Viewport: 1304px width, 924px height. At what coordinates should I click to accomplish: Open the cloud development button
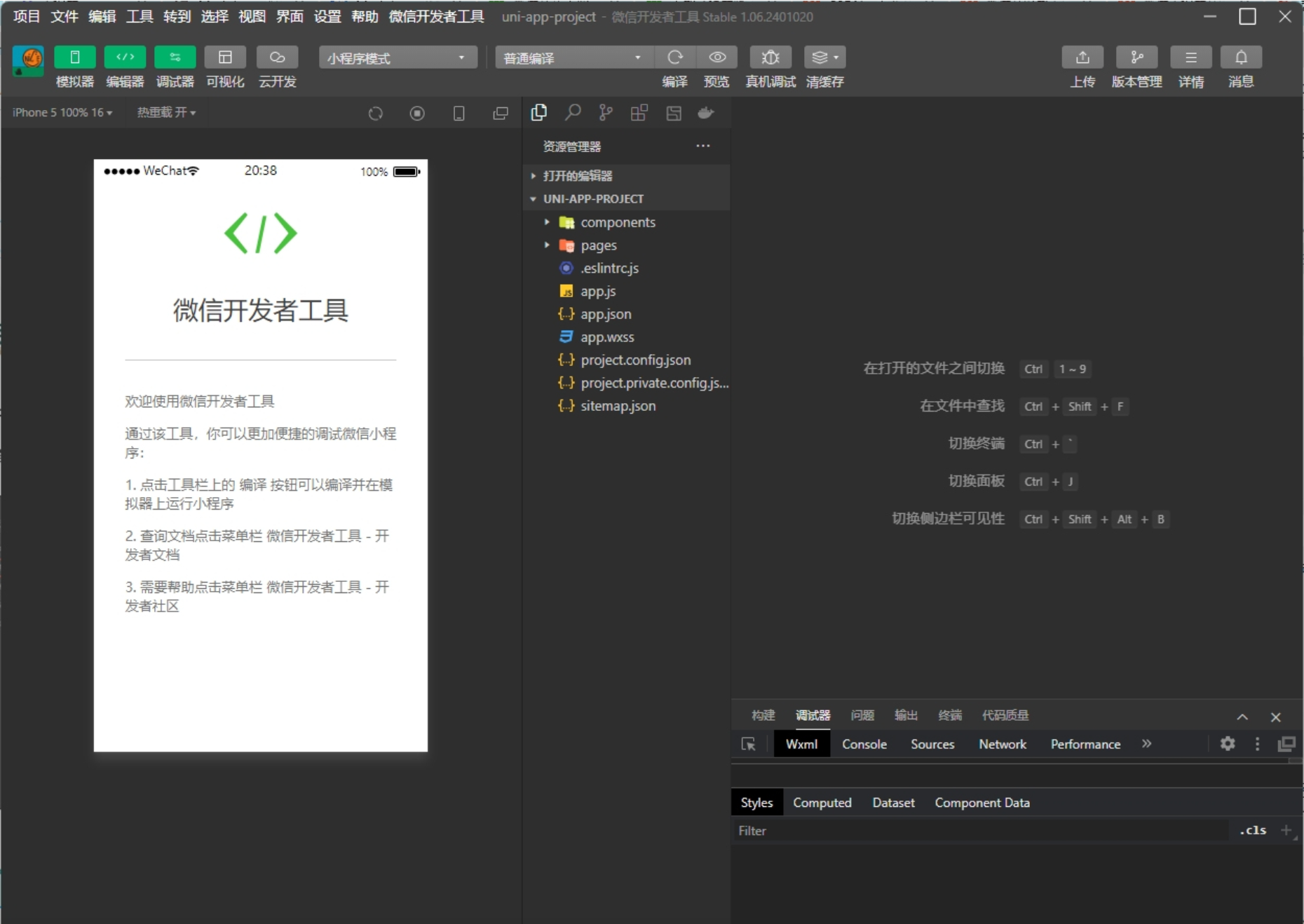(277, 57)
